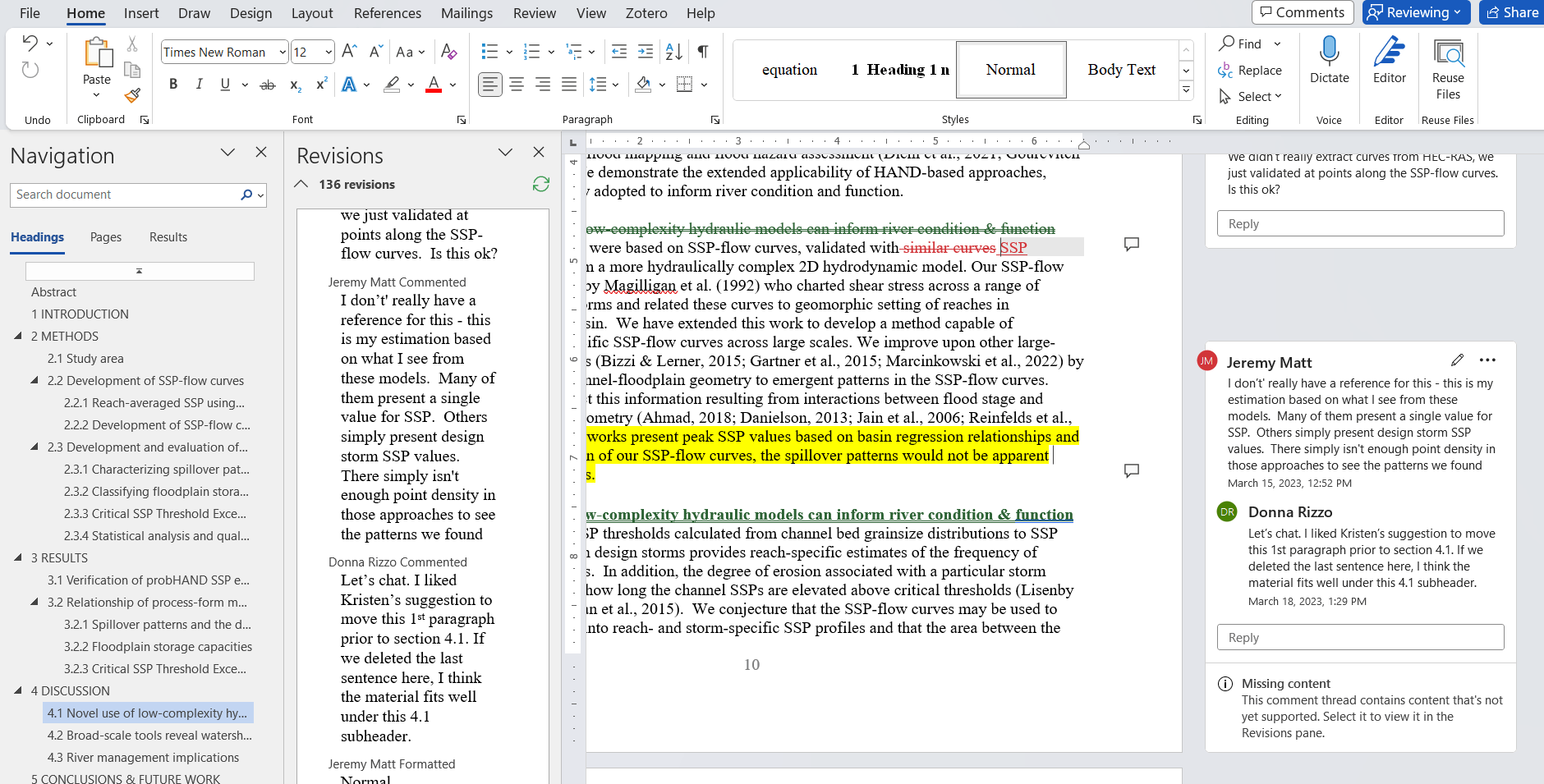This screenshot has width=1544, height=784.
Task: Open the Comments pane button
Action: click(1302, 12)
